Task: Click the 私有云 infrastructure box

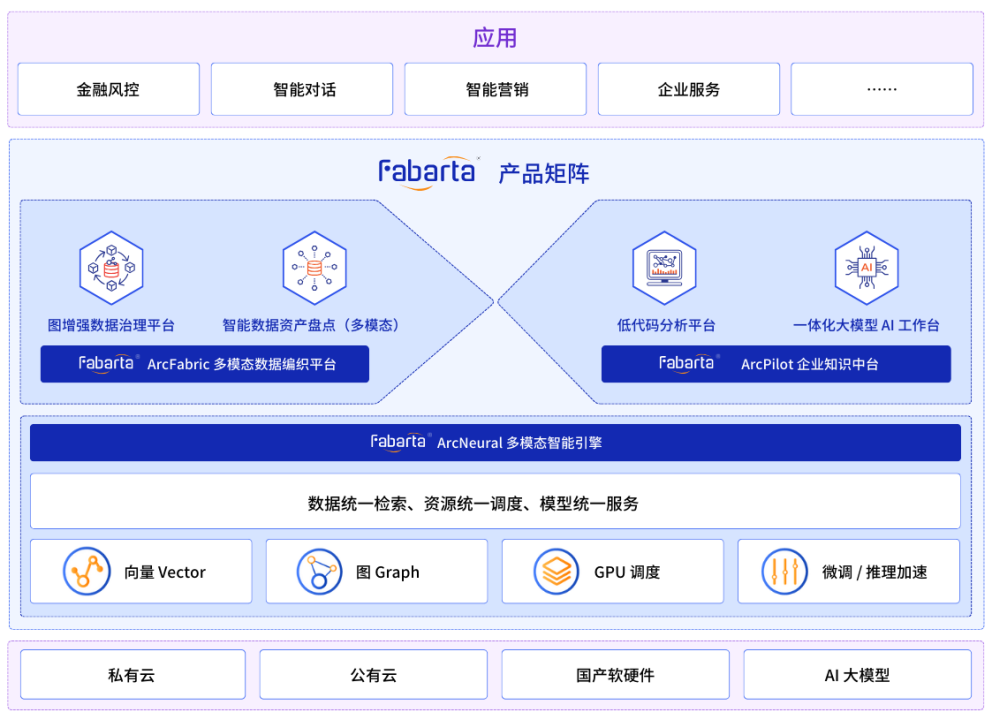Action: (132, 675)
